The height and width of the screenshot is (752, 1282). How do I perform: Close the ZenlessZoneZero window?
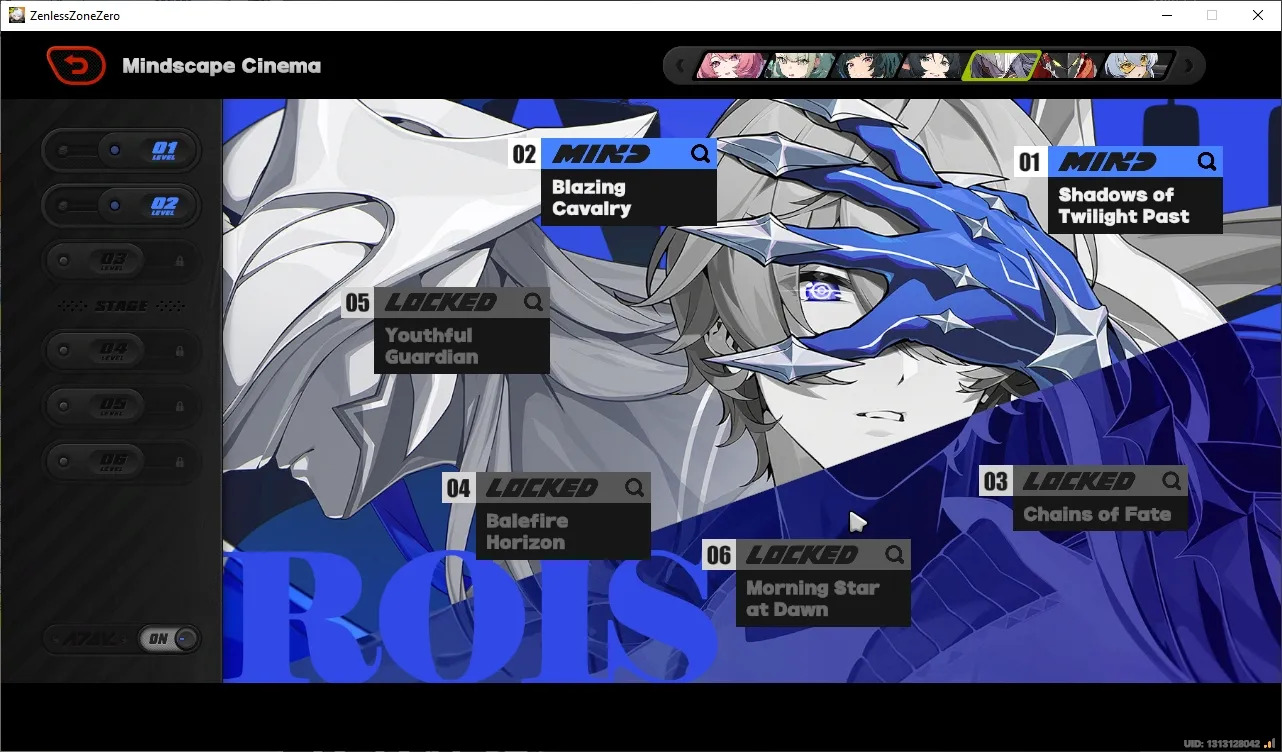point(1258,15)
